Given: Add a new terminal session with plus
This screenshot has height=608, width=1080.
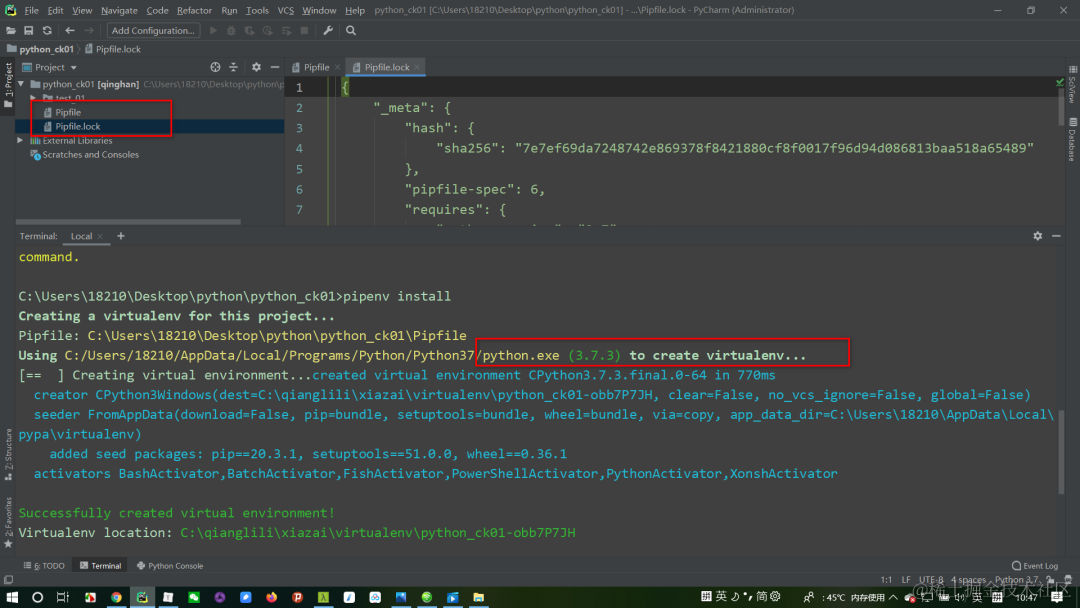Looking at the screenshot, I should (x=121, y=235).
